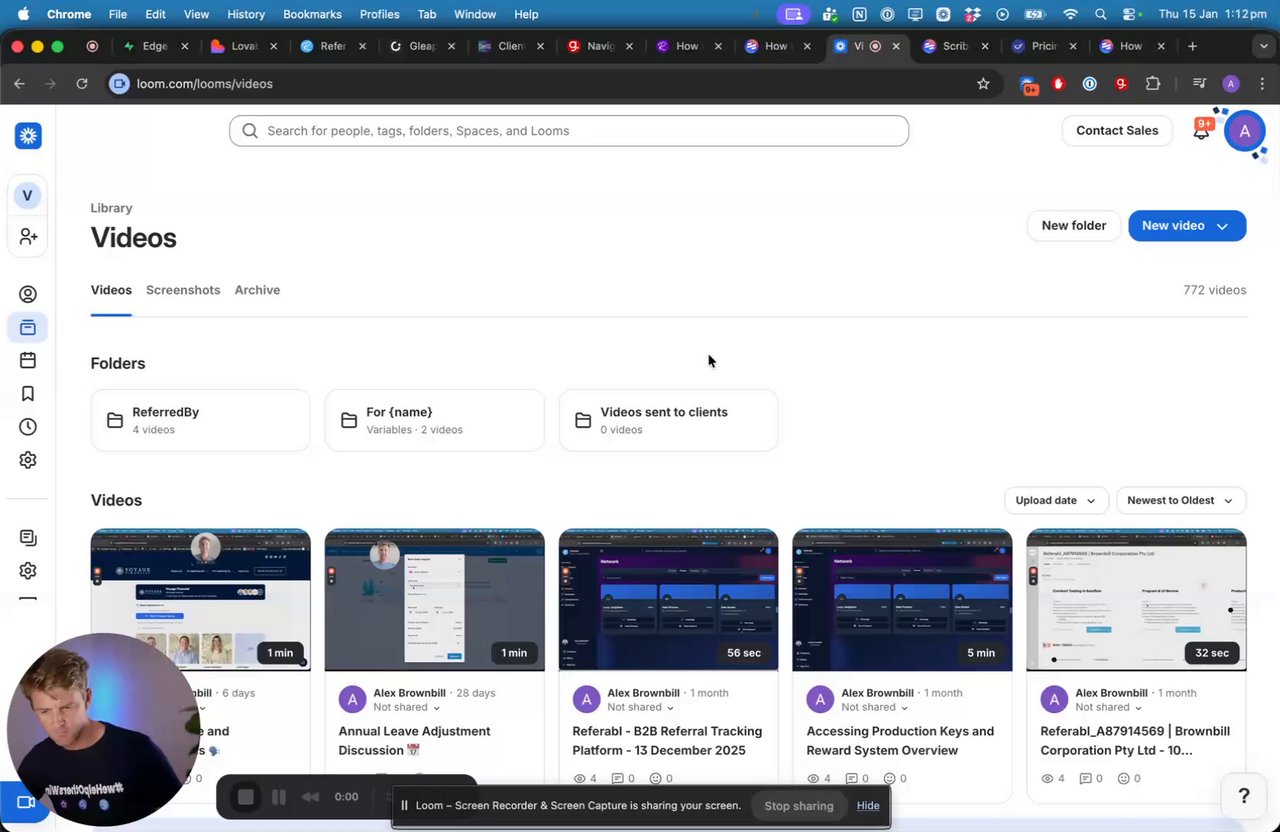
Task: Click the help question mark button
Action: [x=1244, y=796]
